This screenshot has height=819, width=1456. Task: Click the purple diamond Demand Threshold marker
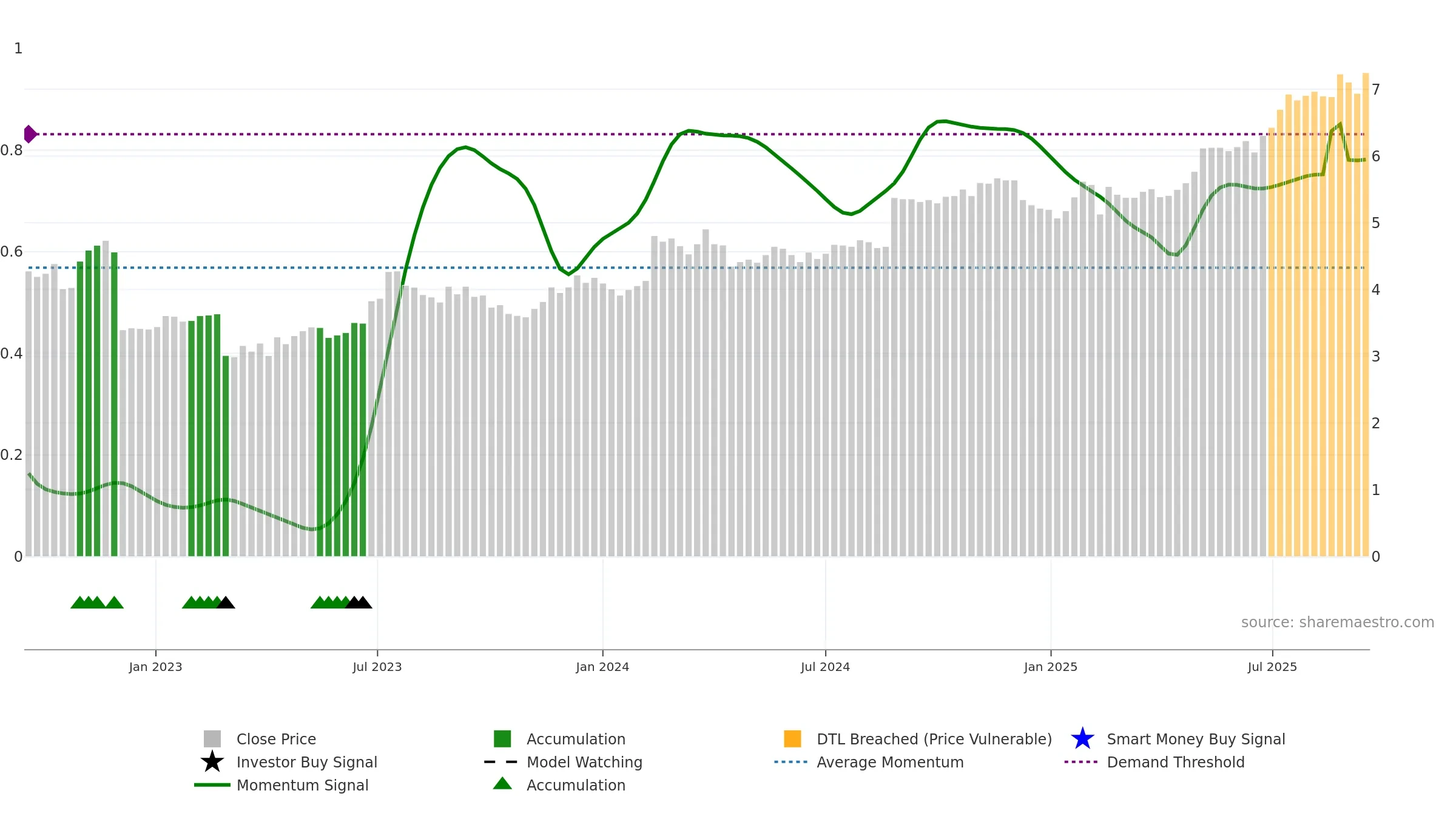[30, 134]
